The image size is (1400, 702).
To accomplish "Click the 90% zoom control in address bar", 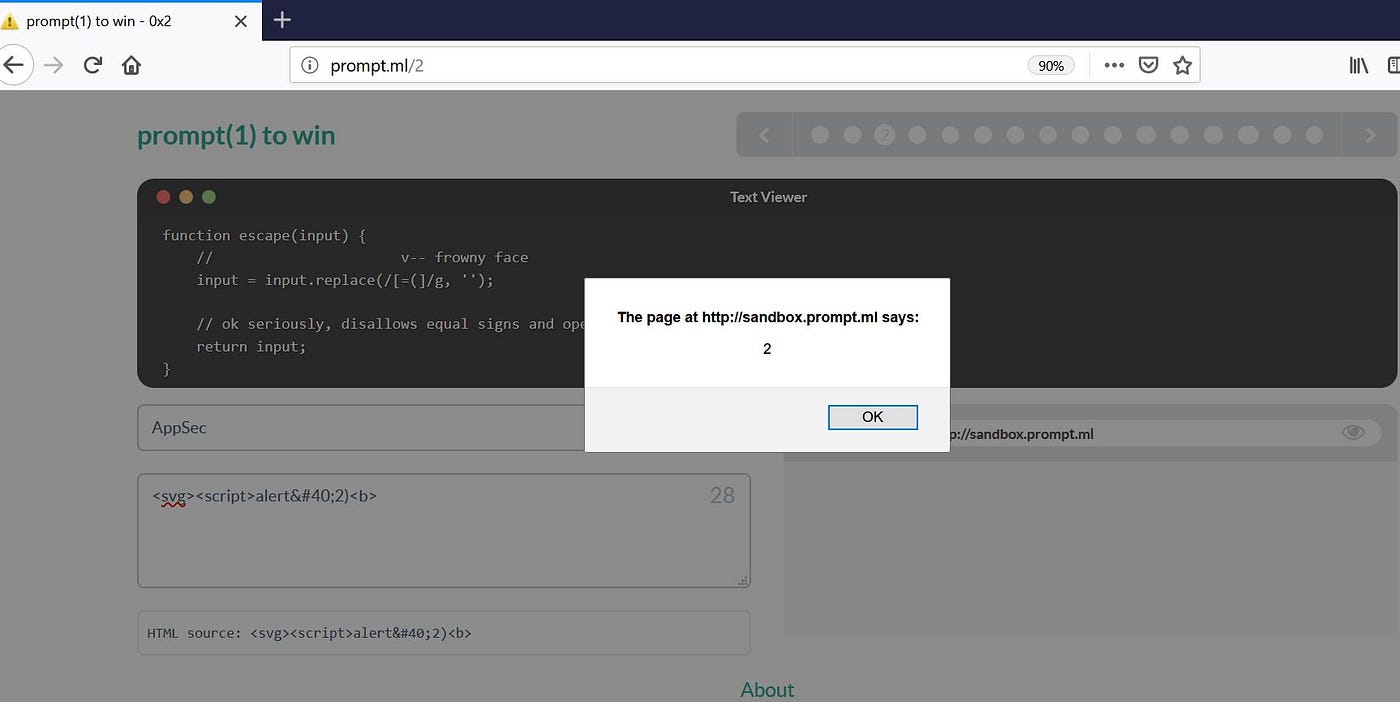I will point(1050,64).
